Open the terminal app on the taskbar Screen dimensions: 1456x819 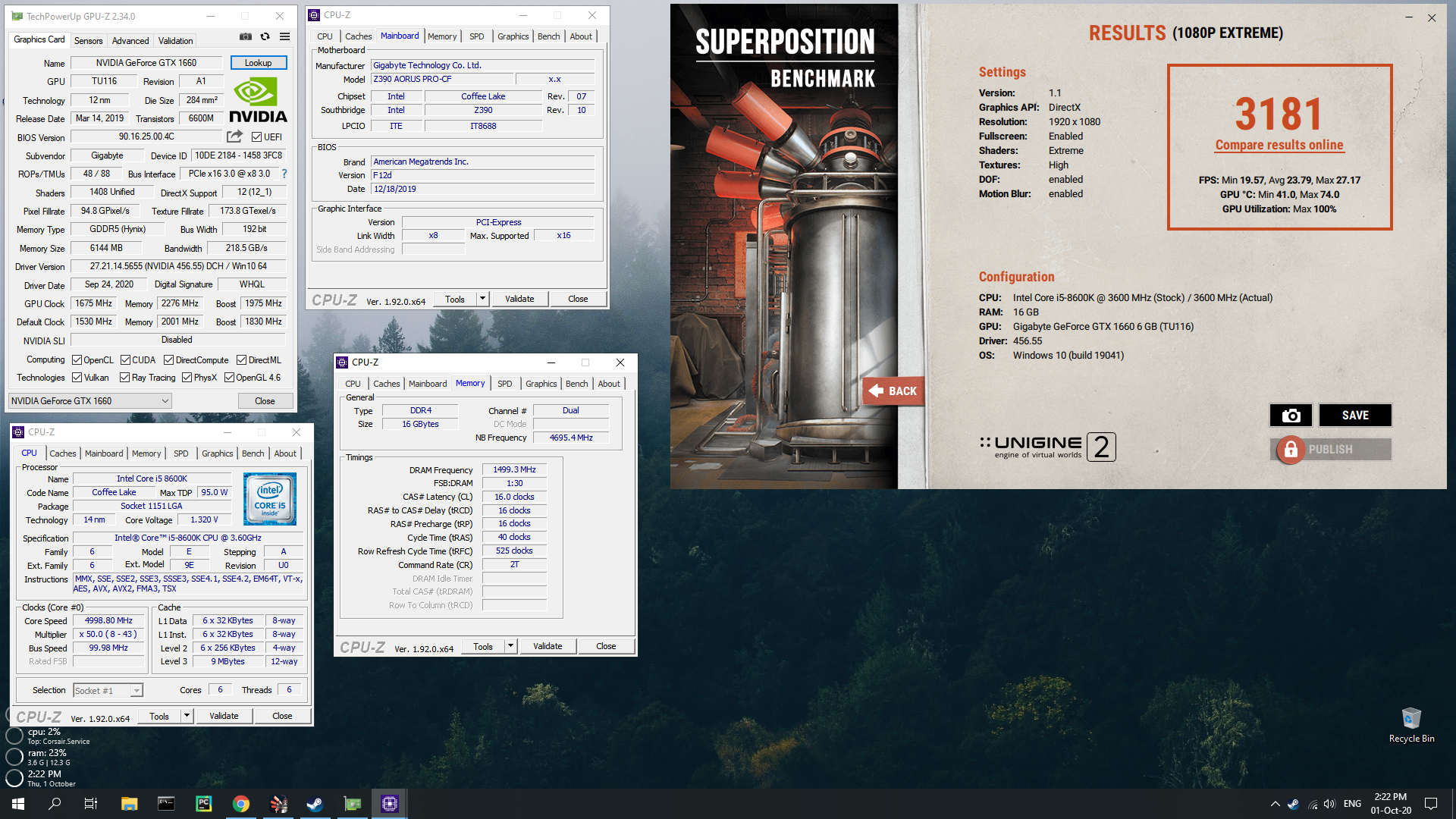click(x=166, y=804)
